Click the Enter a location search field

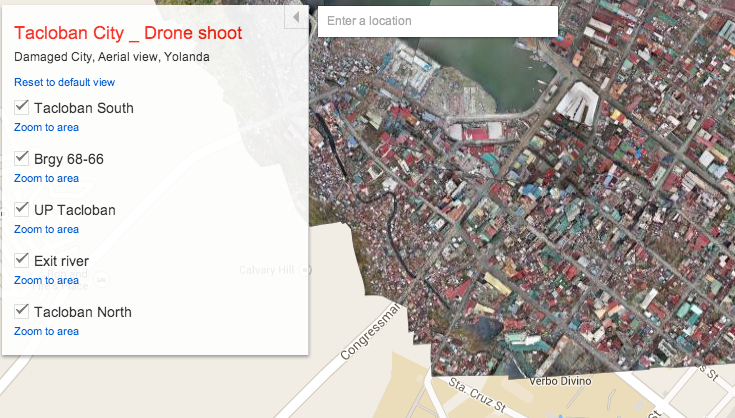[x=437, y=21]
